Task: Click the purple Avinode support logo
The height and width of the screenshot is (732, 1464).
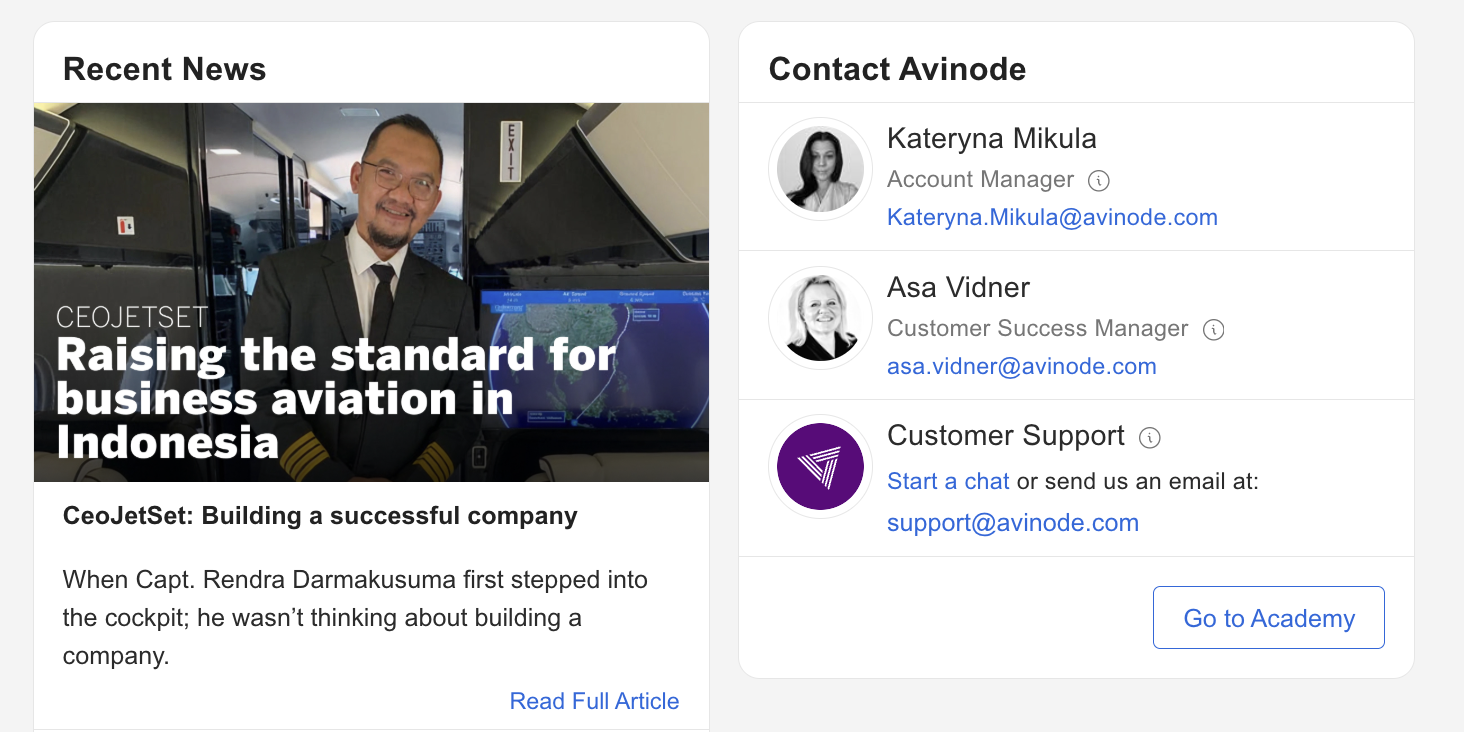Action: coord(820,466)
